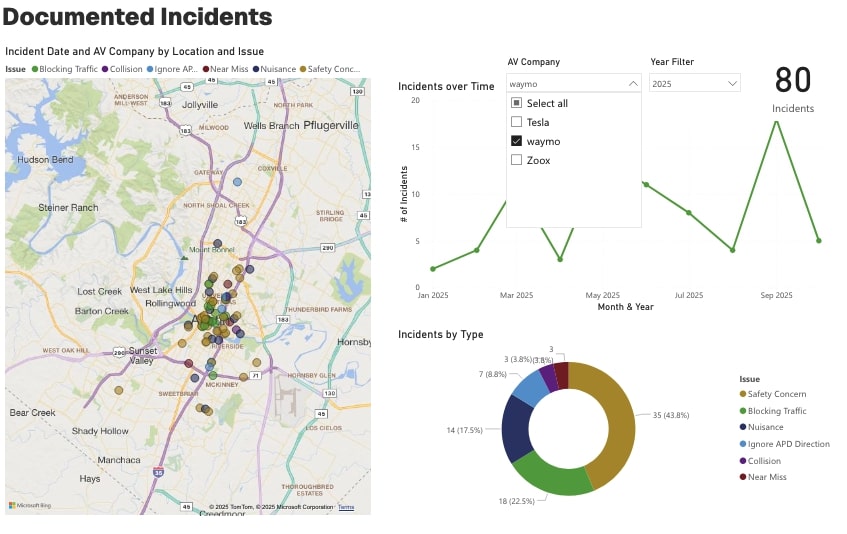Click the isolated blue incident marker near Gateway
Screen dimensions: 847x534
(x=237, y=182)
